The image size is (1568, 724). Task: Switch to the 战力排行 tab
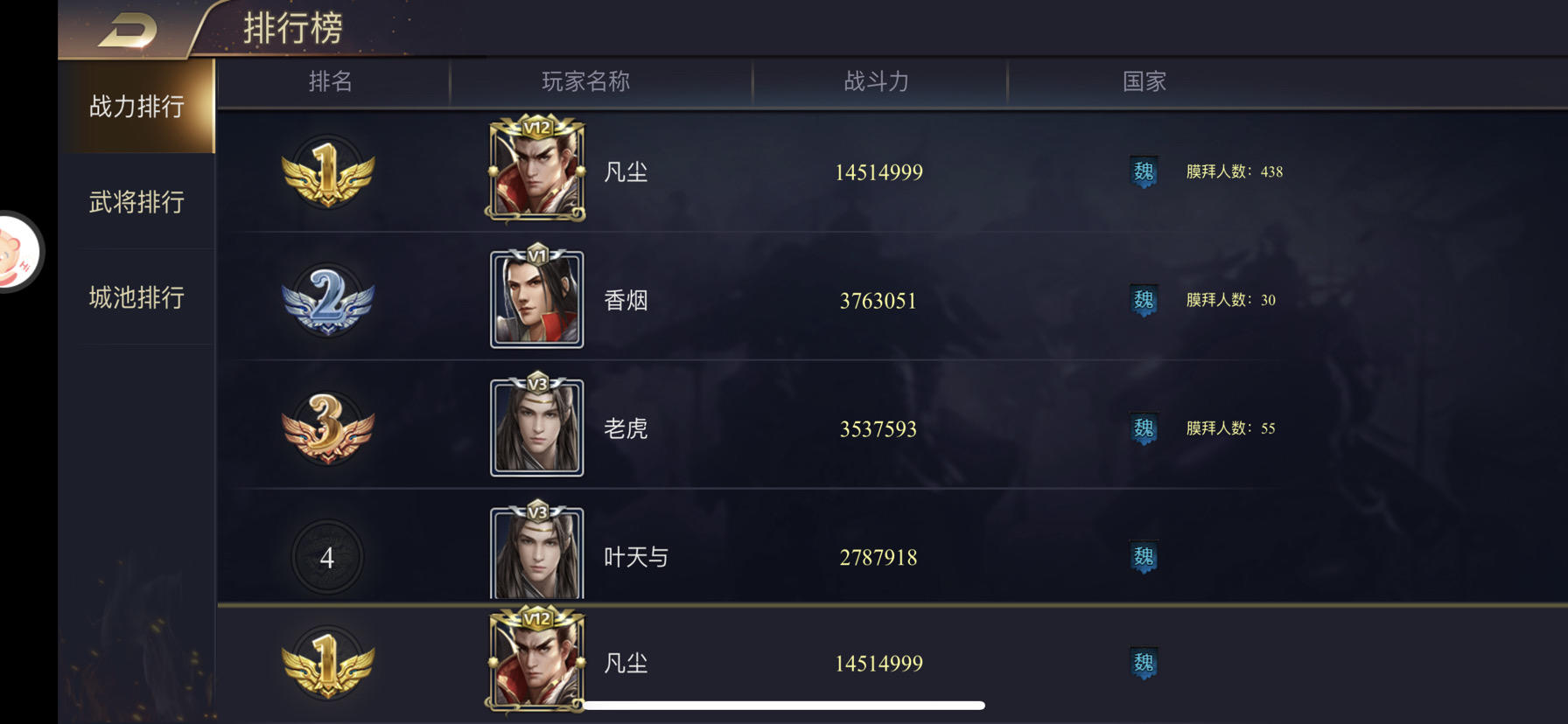(x=137, y=107)
